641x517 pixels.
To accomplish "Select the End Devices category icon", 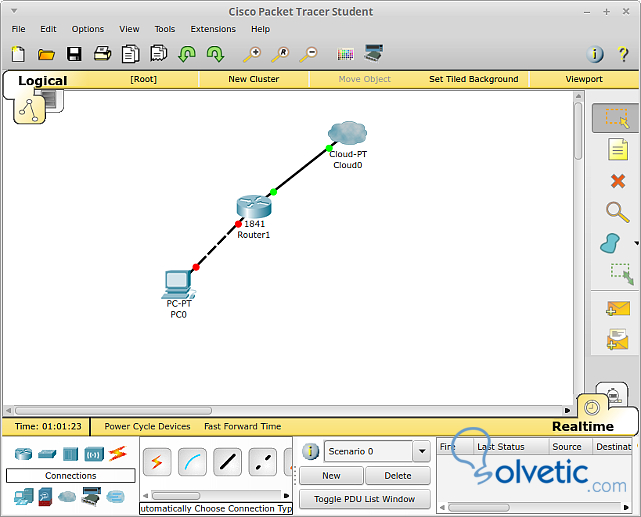I will click(x=23, y=497).
